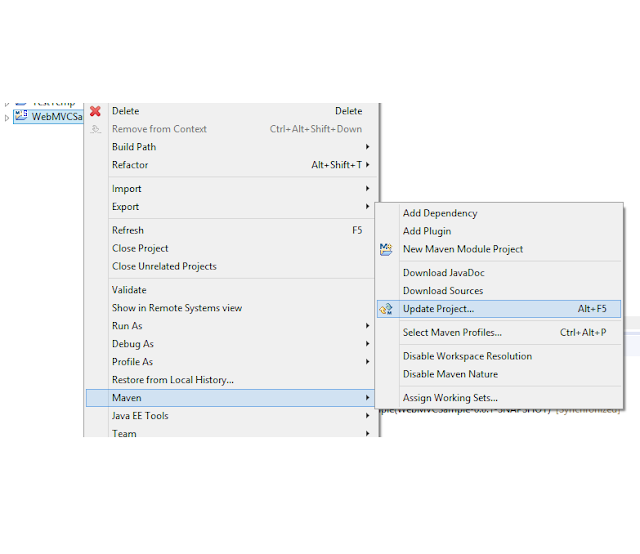Select the Run As entry
This screenshot has height=554, width=640.
[230, 326]
